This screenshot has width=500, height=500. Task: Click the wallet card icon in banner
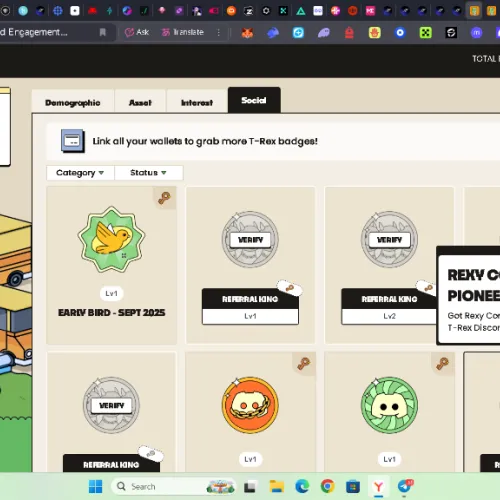(x=72, y=141)
